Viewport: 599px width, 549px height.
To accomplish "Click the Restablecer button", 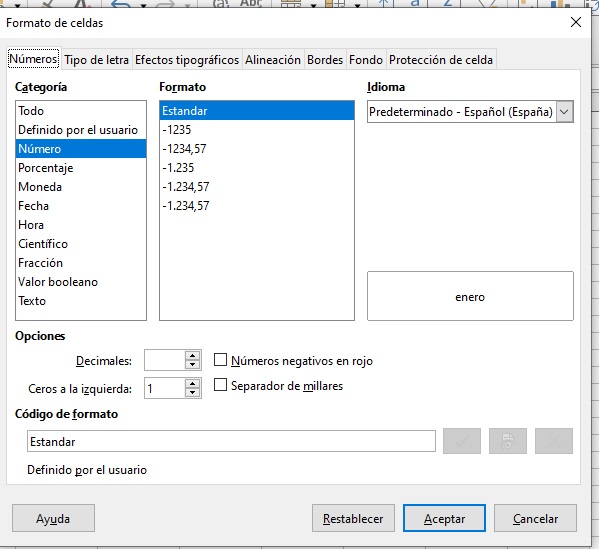I will [353, 518].
